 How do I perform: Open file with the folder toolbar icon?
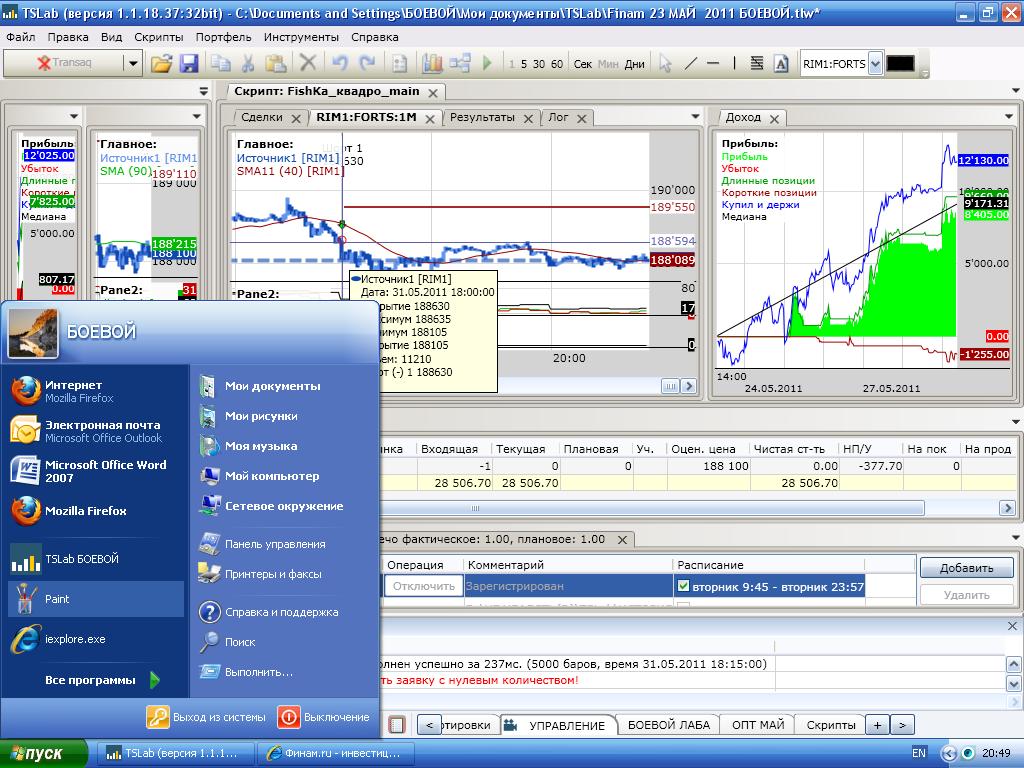point(161,63)
